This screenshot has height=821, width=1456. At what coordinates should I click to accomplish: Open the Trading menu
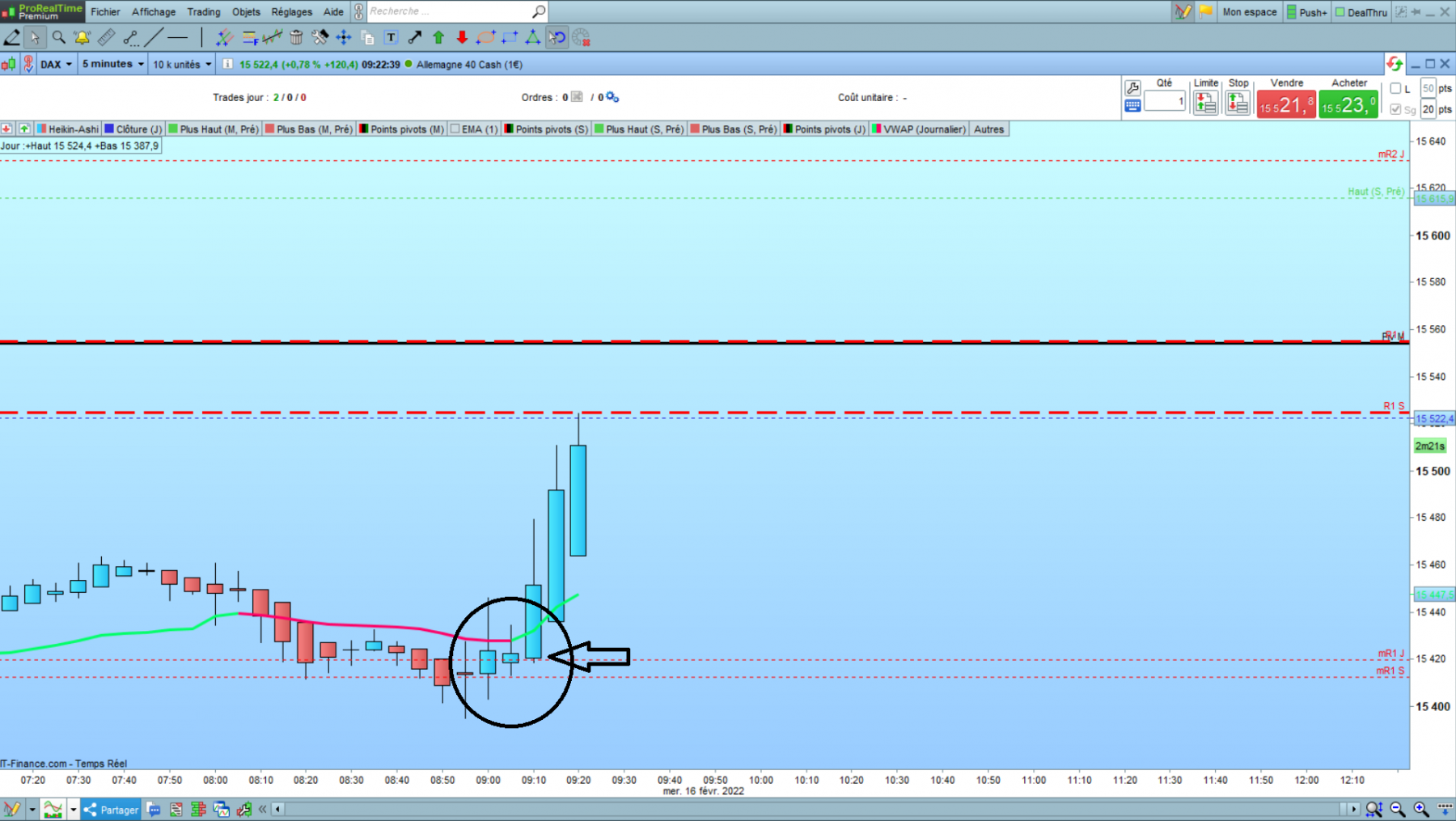(203, 11)
